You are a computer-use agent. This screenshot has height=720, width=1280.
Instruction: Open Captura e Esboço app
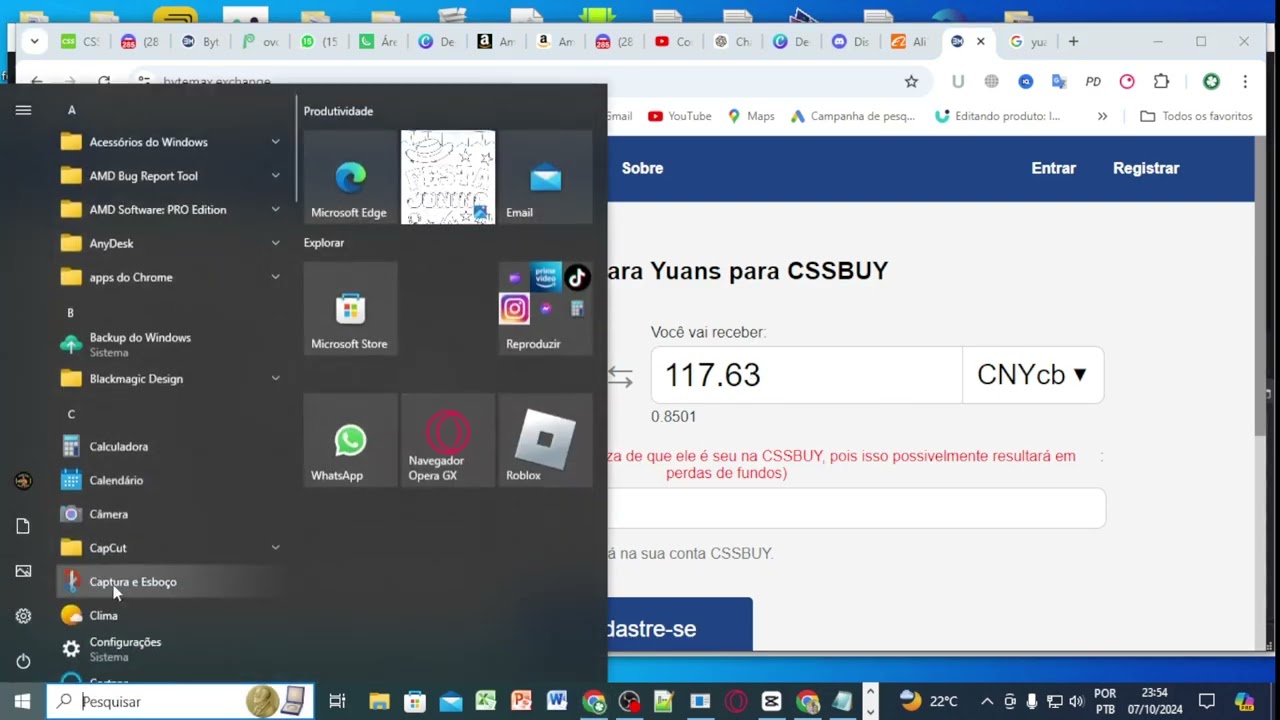(170, 581)
